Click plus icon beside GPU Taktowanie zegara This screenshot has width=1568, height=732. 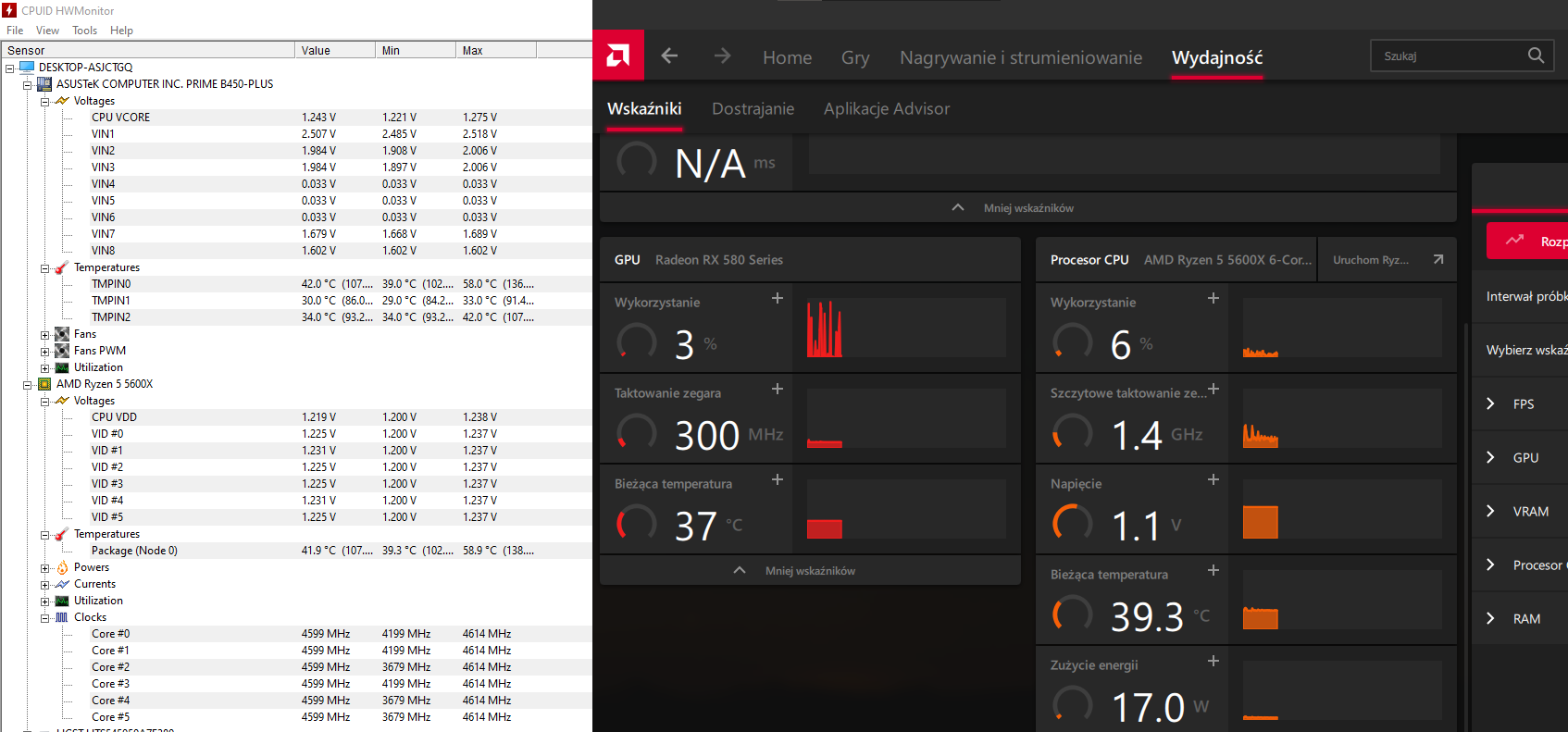[778, 389]
